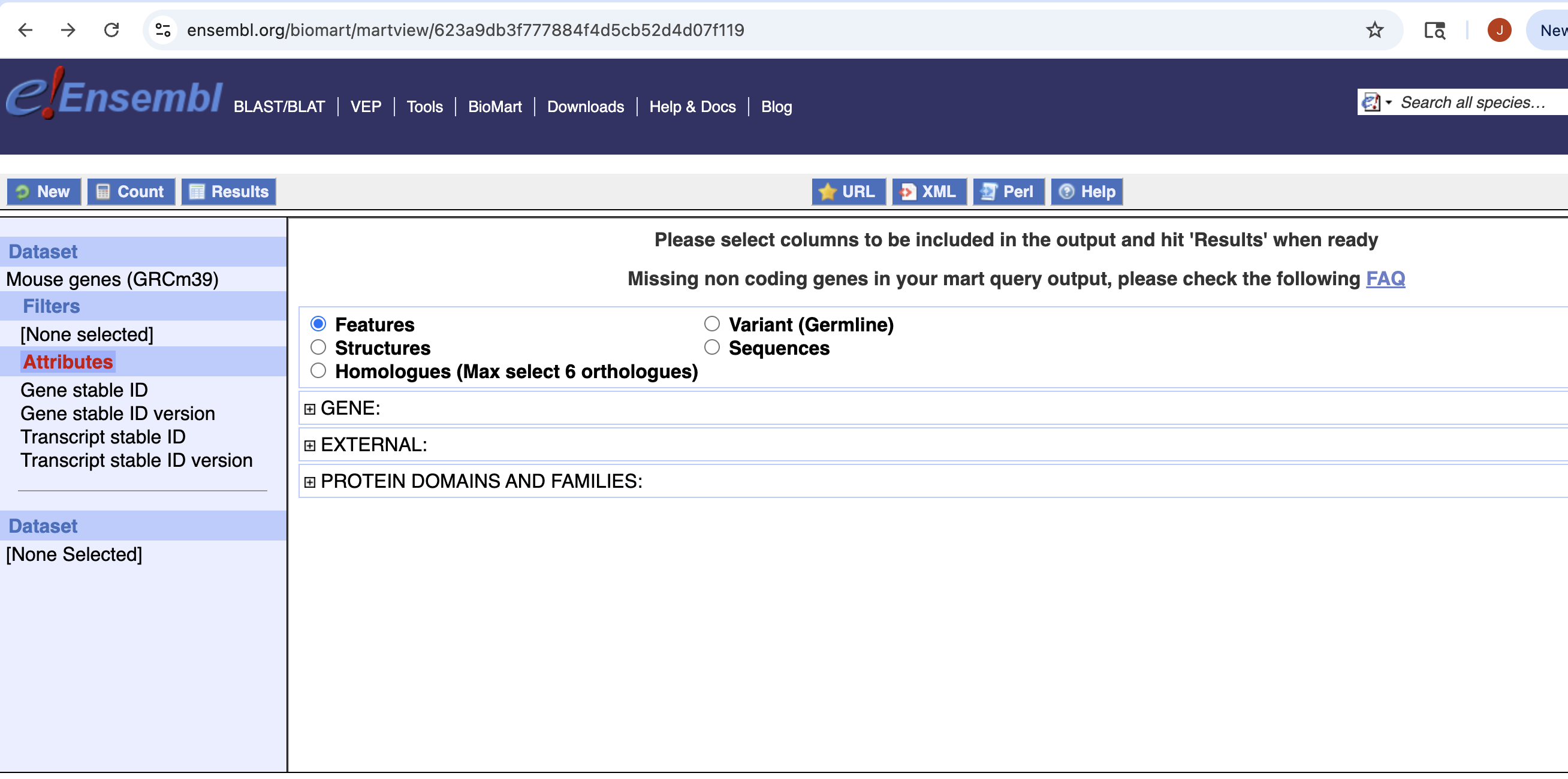Screen dimensions: 1568x779
Task: Open the Downloads menu item
Action: (585, 107)
